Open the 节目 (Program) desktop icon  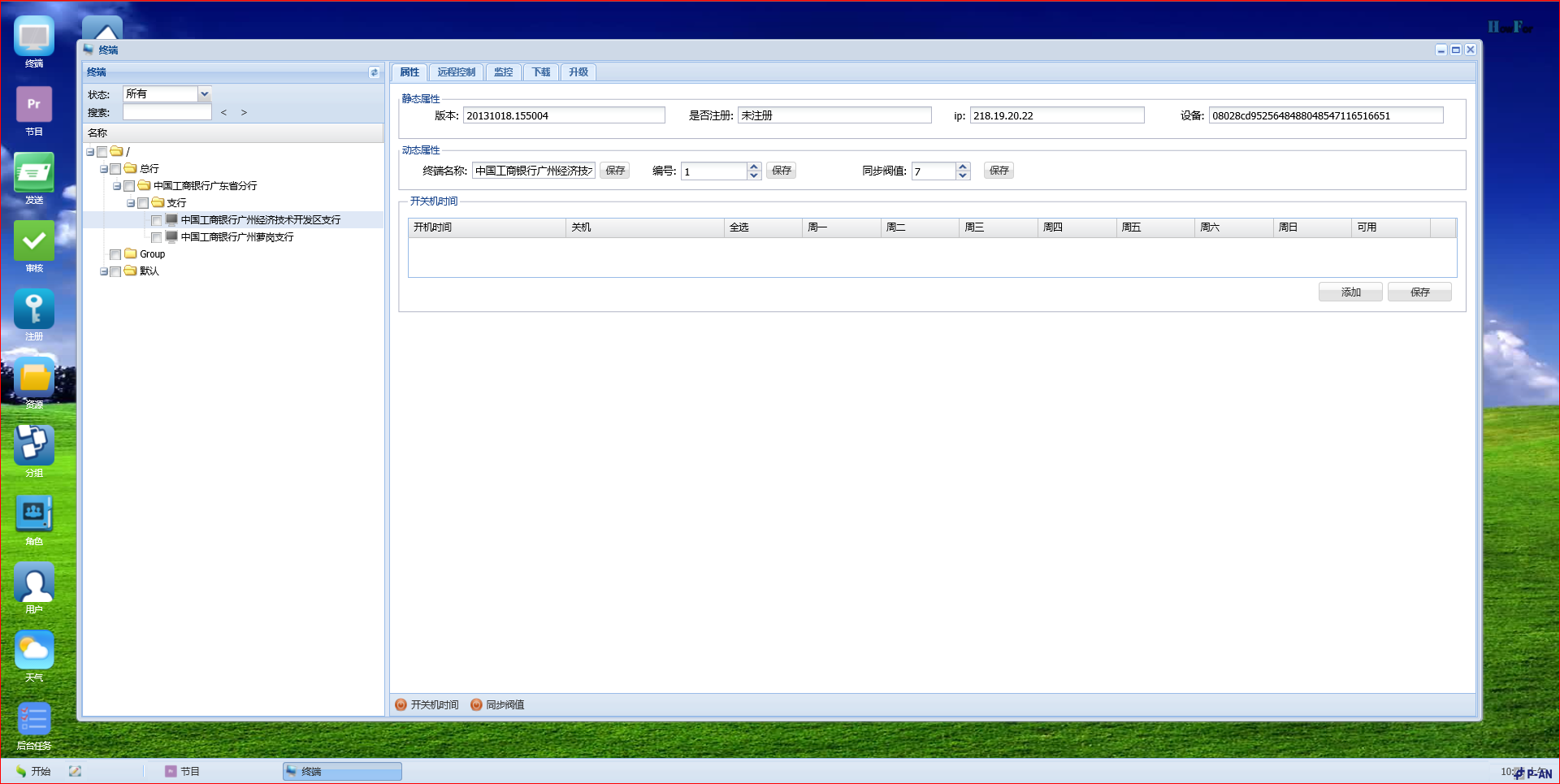pyautogui.click(x=34, y=106)
